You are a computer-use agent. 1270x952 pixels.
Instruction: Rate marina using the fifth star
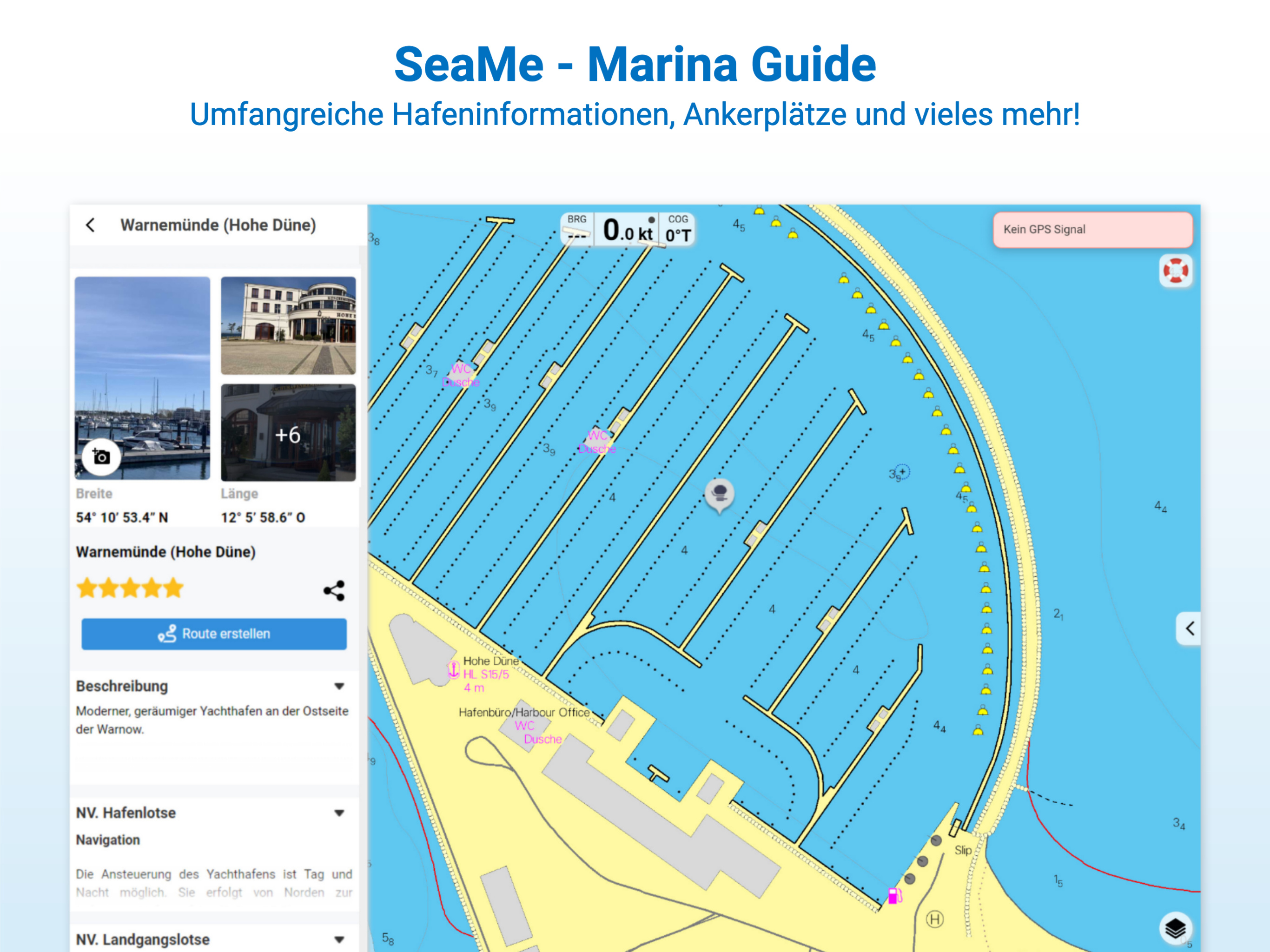(173, 588)
